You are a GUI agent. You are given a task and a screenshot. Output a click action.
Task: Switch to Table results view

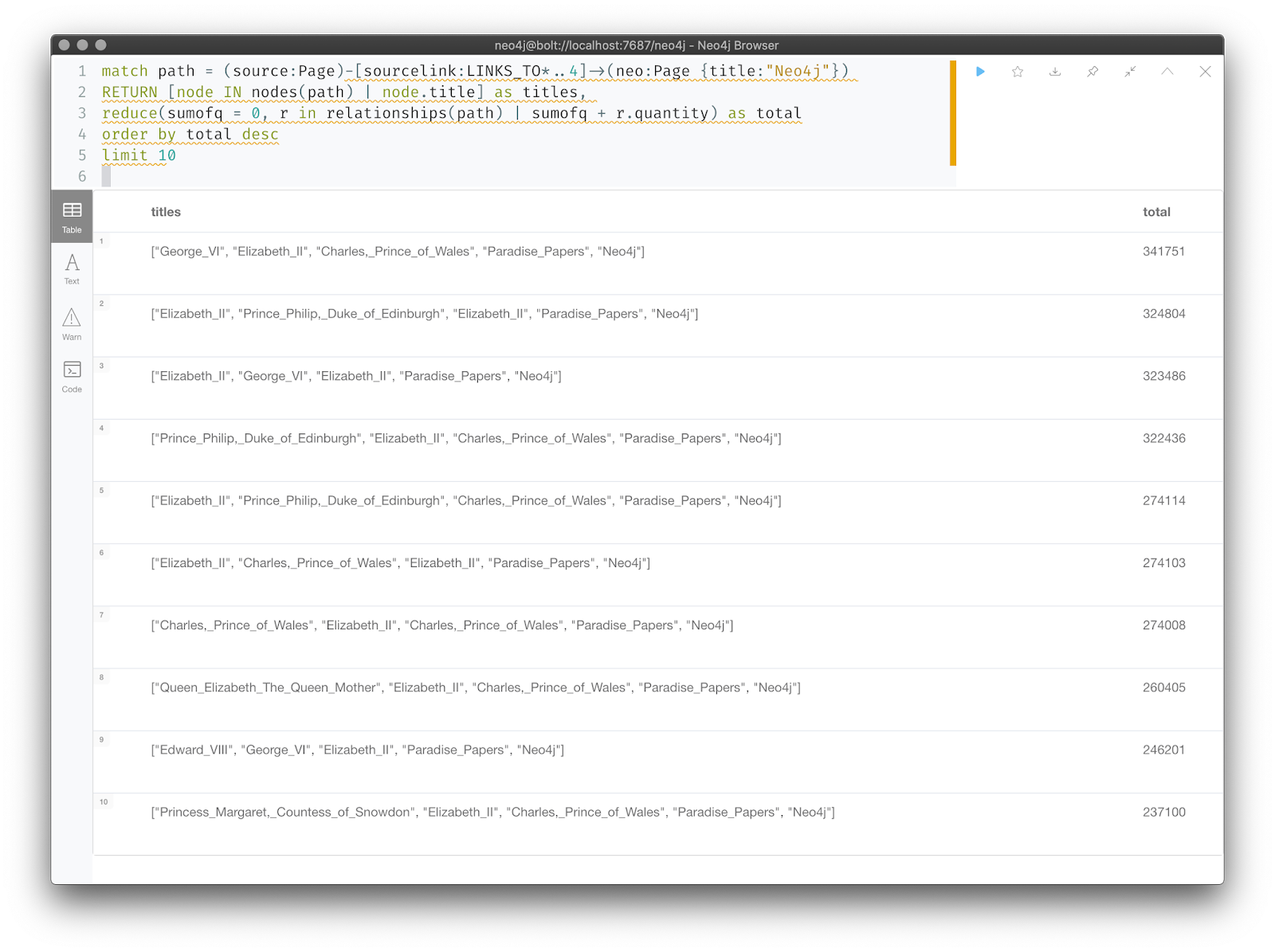(72, 217)
